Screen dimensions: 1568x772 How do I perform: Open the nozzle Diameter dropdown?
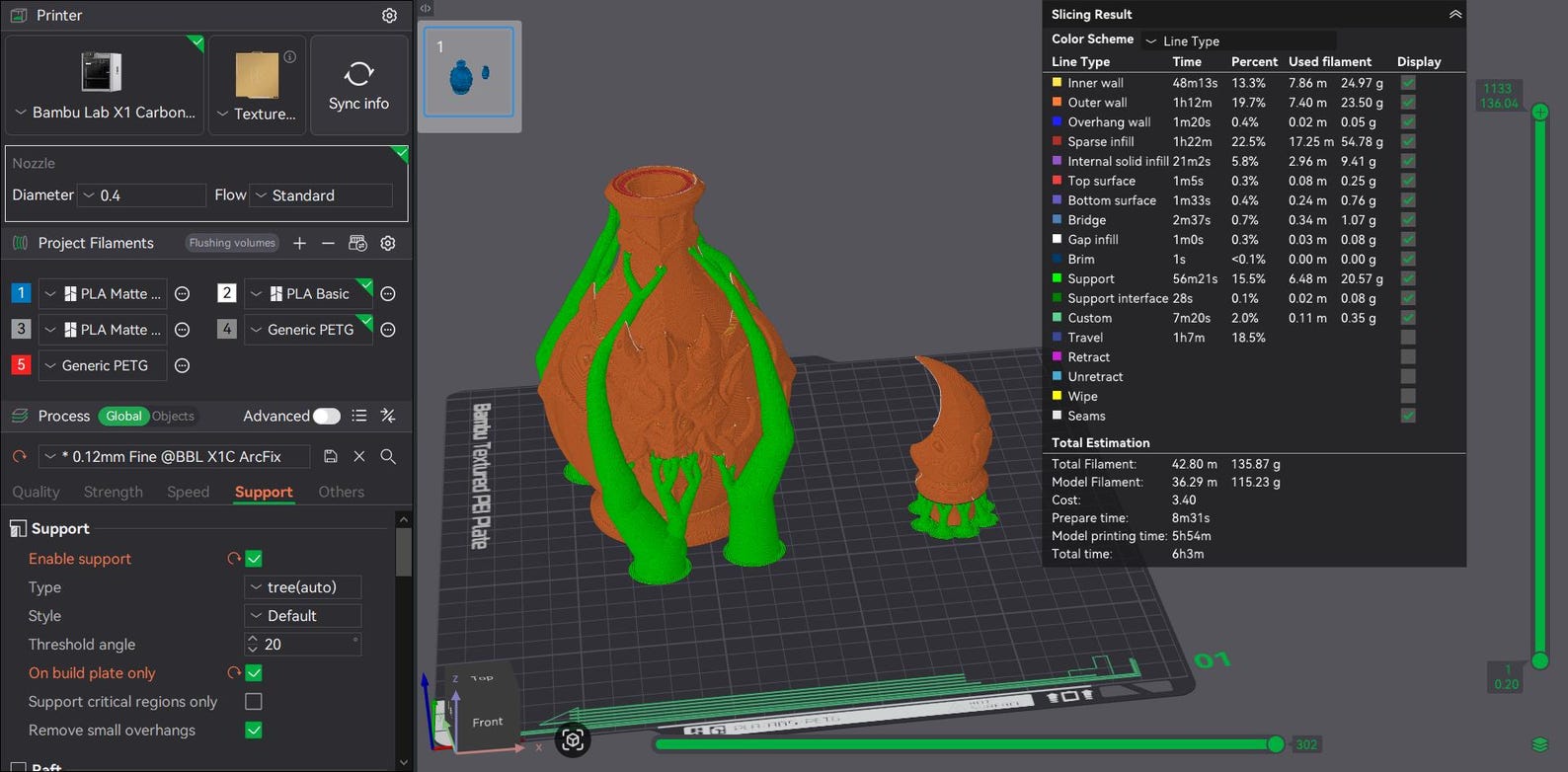click(x=142, y=195)
